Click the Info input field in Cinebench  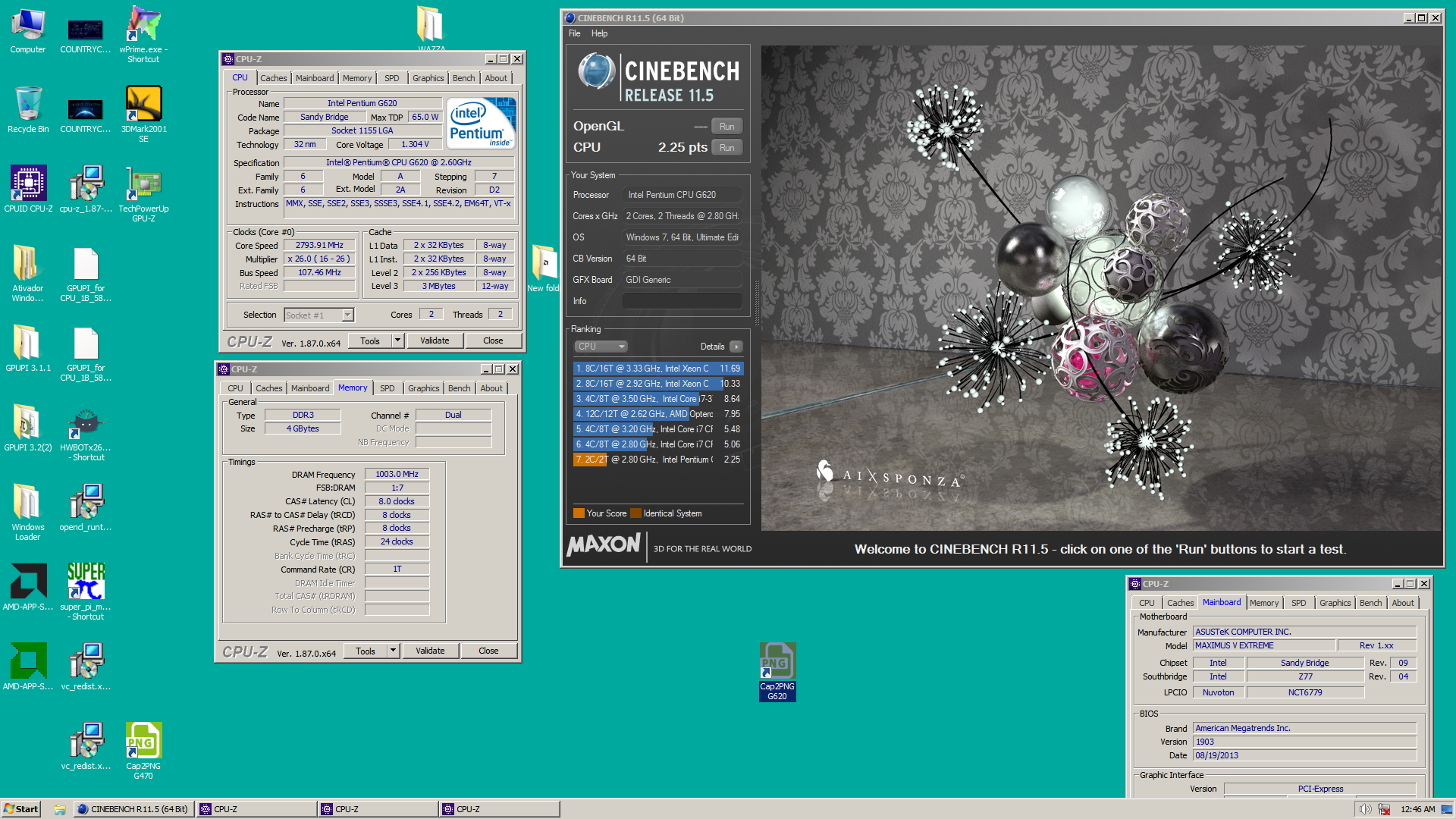tap(682, 301)
